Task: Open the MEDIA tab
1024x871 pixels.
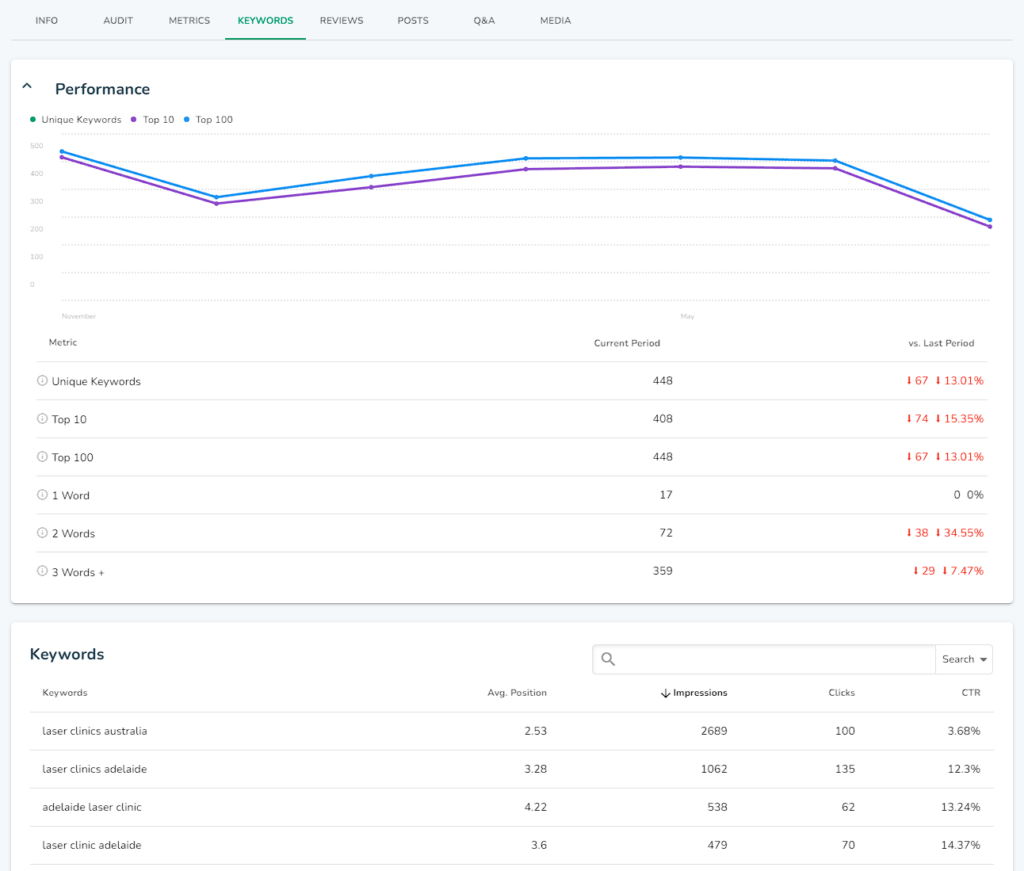Action: pyautogui.click(x=555, y=20)
